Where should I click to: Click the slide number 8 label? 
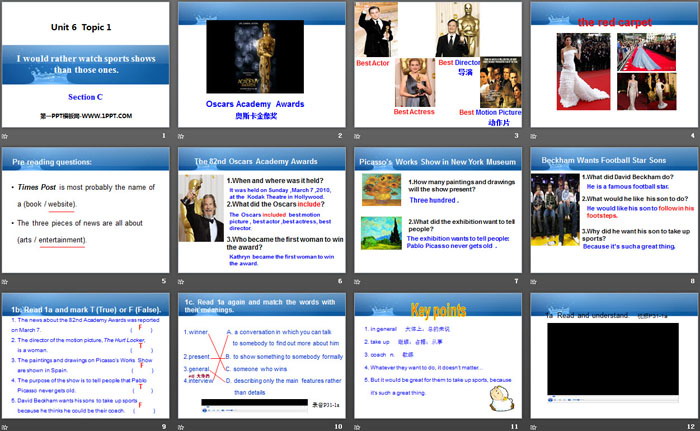tap(692, 281)
